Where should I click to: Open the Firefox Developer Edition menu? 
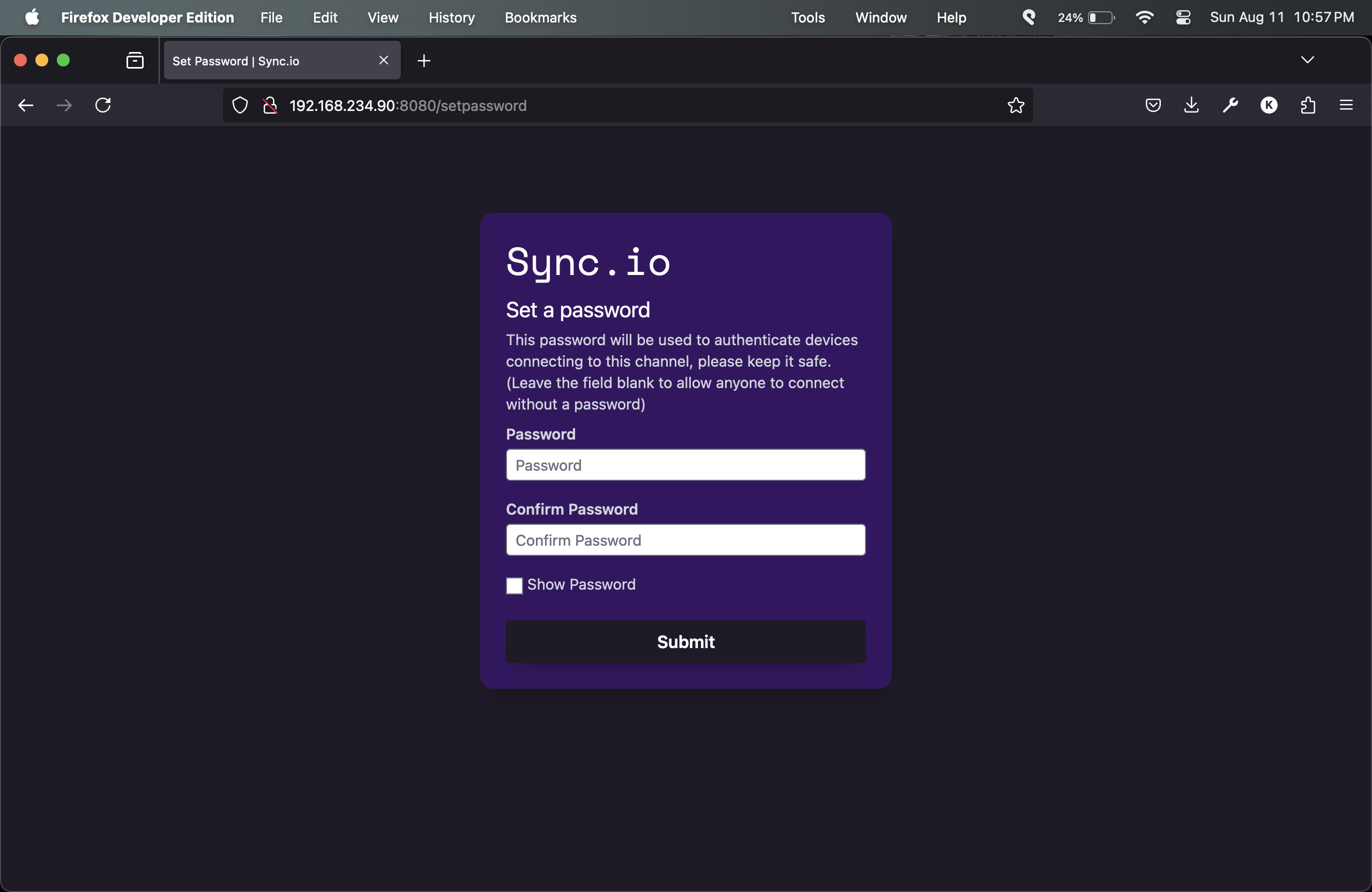click(147, 17)
